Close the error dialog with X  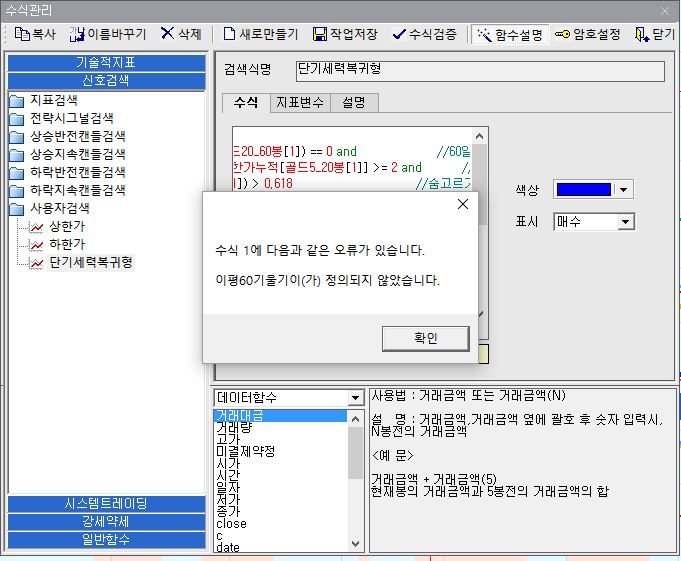click(463, 204)
